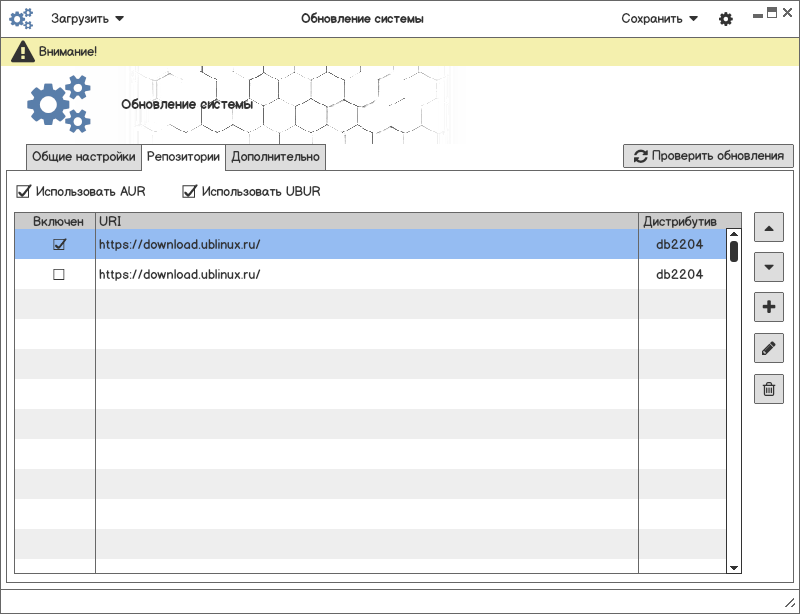Open the Загрузить dropdown menu
Viewport: 800px width, 614px height.
87,19
